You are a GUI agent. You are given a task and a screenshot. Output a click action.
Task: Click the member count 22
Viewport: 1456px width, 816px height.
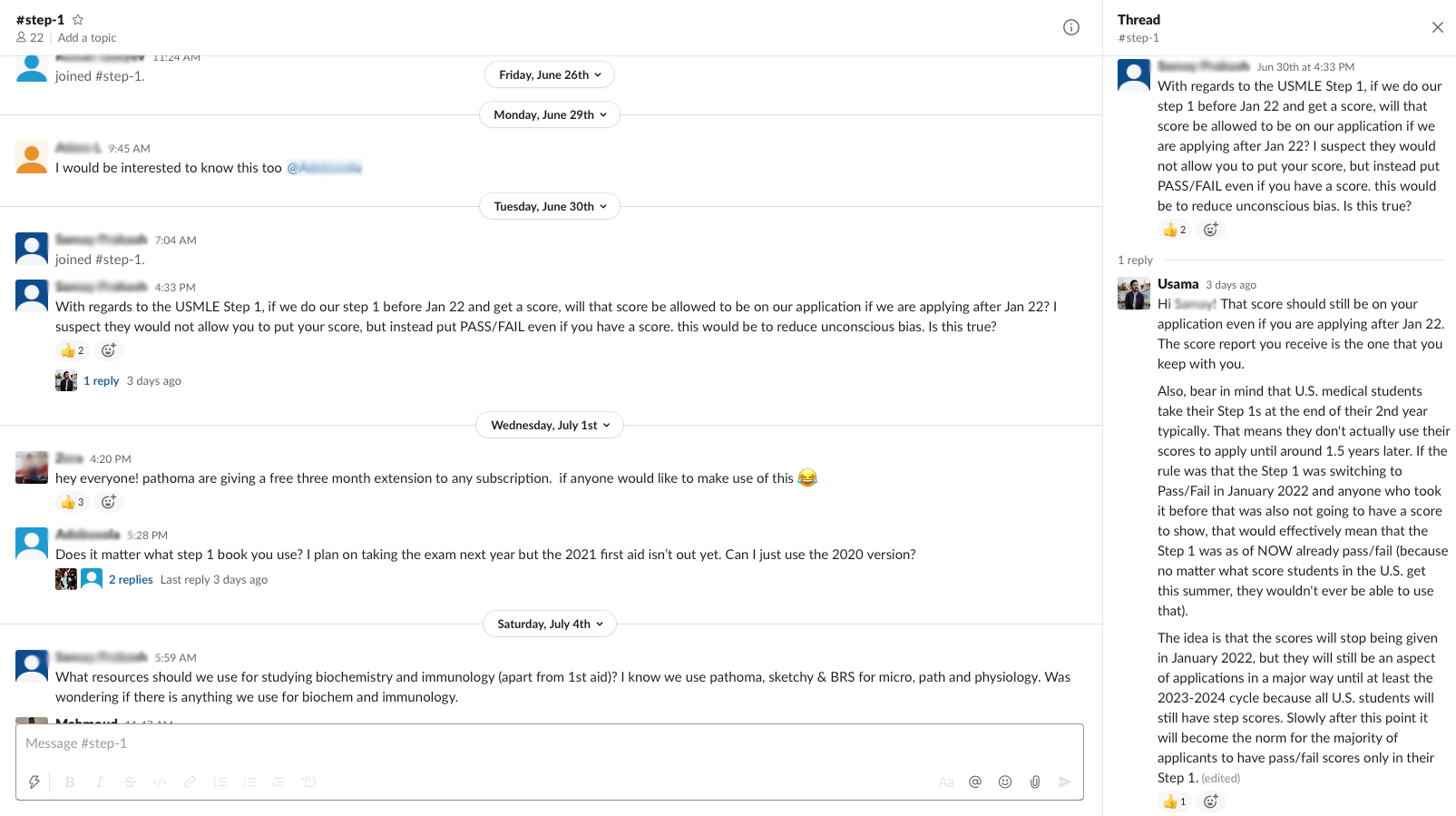click(x=30, y=37)
